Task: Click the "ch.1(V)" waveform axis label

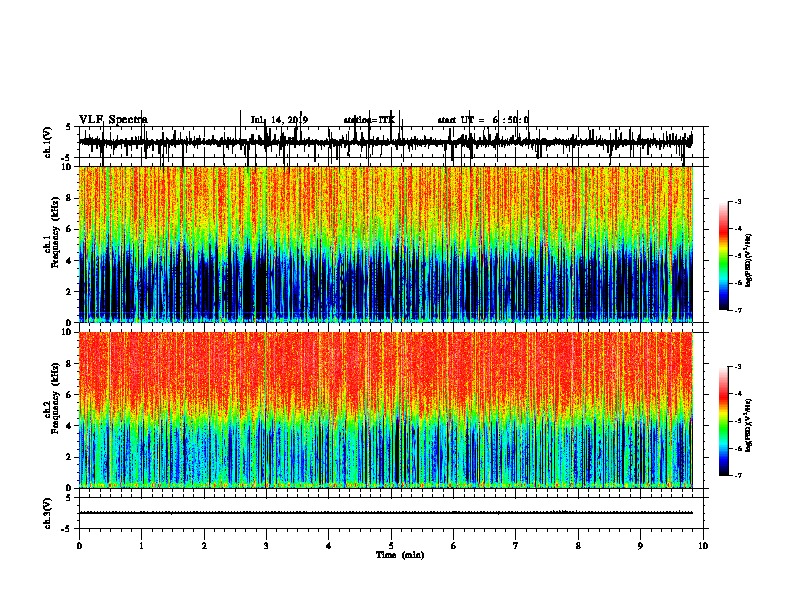Action: click(47, 142)
